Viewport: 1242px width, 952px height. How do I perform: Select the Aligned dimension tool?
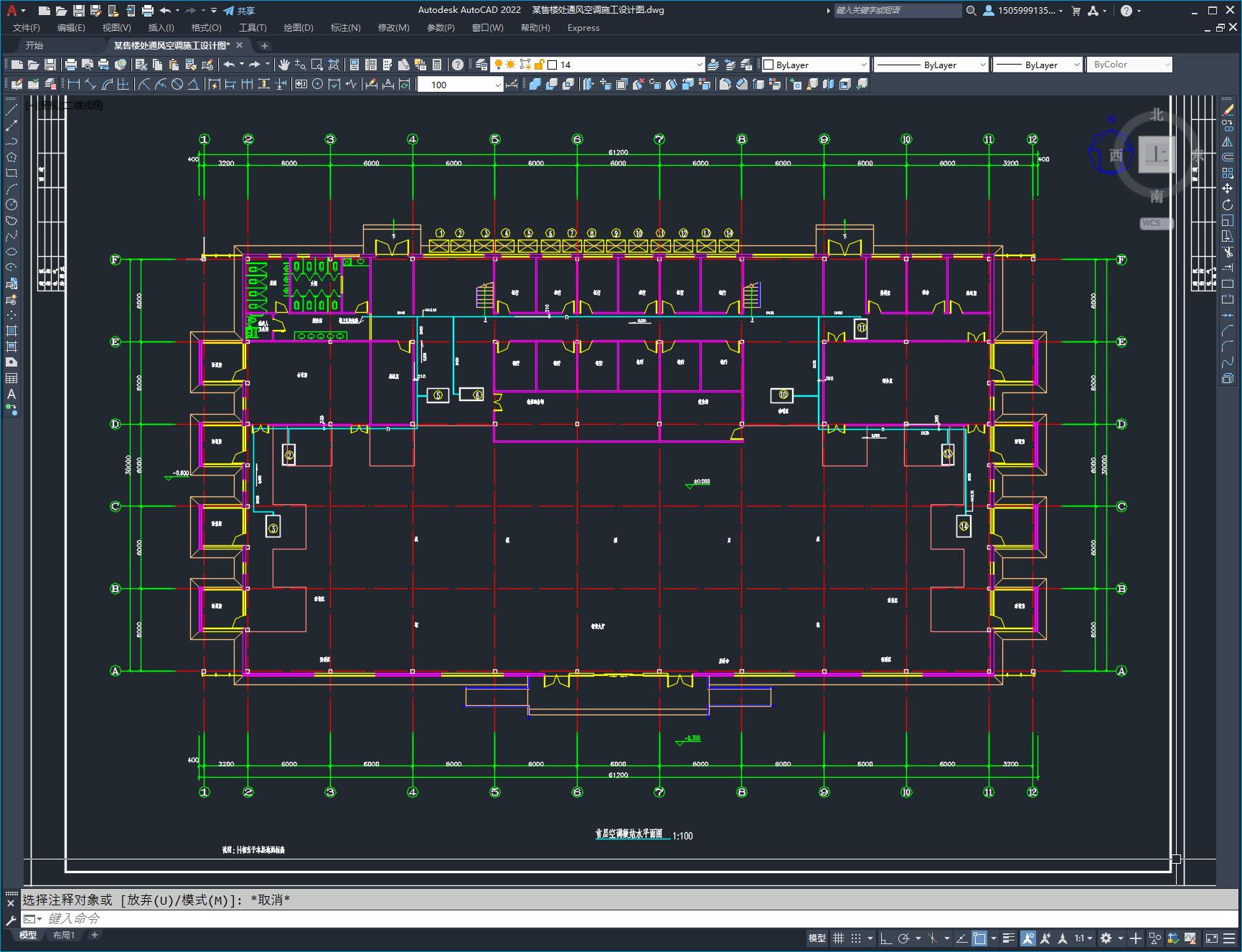[90, 84]
